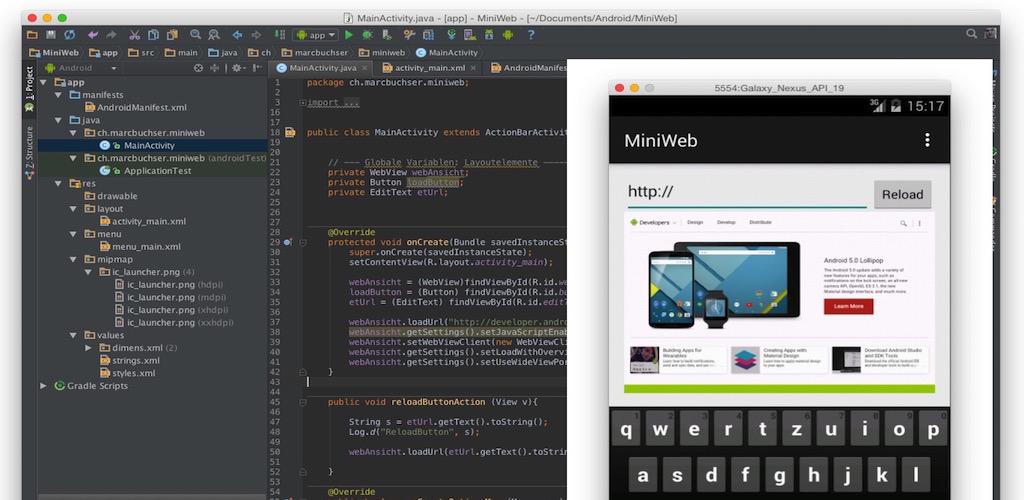Expand the Gradle Scripts node

tap(43, 386)
